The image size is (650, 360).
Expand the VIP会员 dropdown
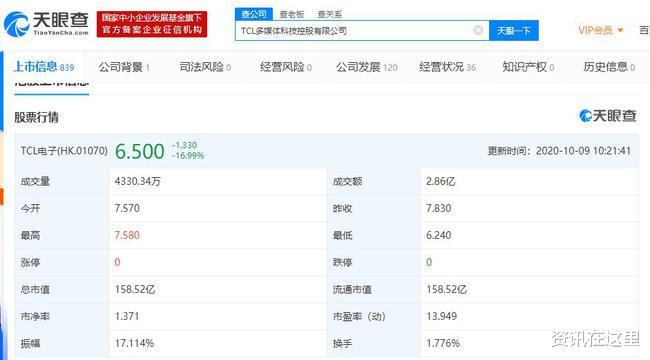point(601,30)
